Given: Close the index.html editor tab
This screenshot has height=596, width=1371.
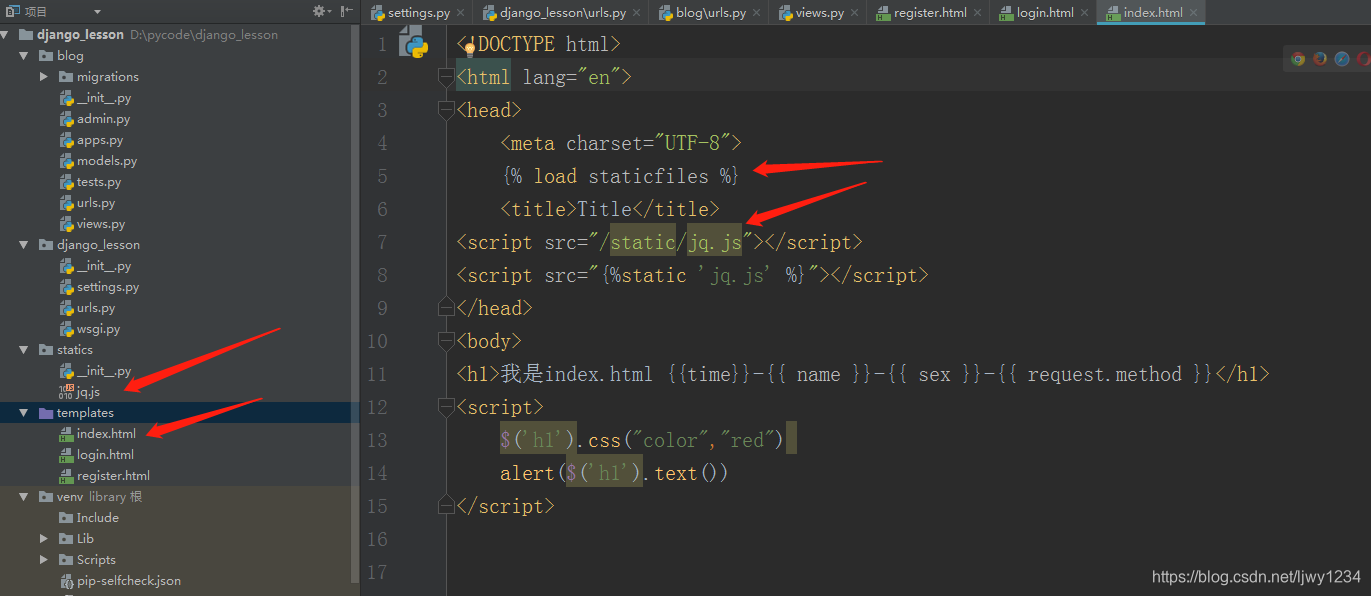Looking at the screenshot, I should [x=1193, y=13].
